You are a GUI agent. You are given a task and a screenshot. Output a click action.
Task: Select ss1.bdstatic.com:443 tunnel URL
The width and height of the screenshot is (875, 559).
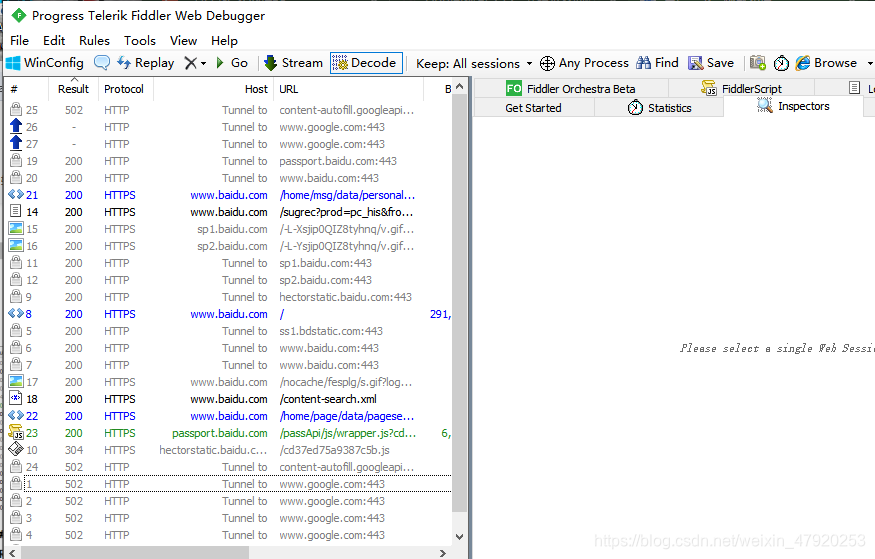point(331,331)
